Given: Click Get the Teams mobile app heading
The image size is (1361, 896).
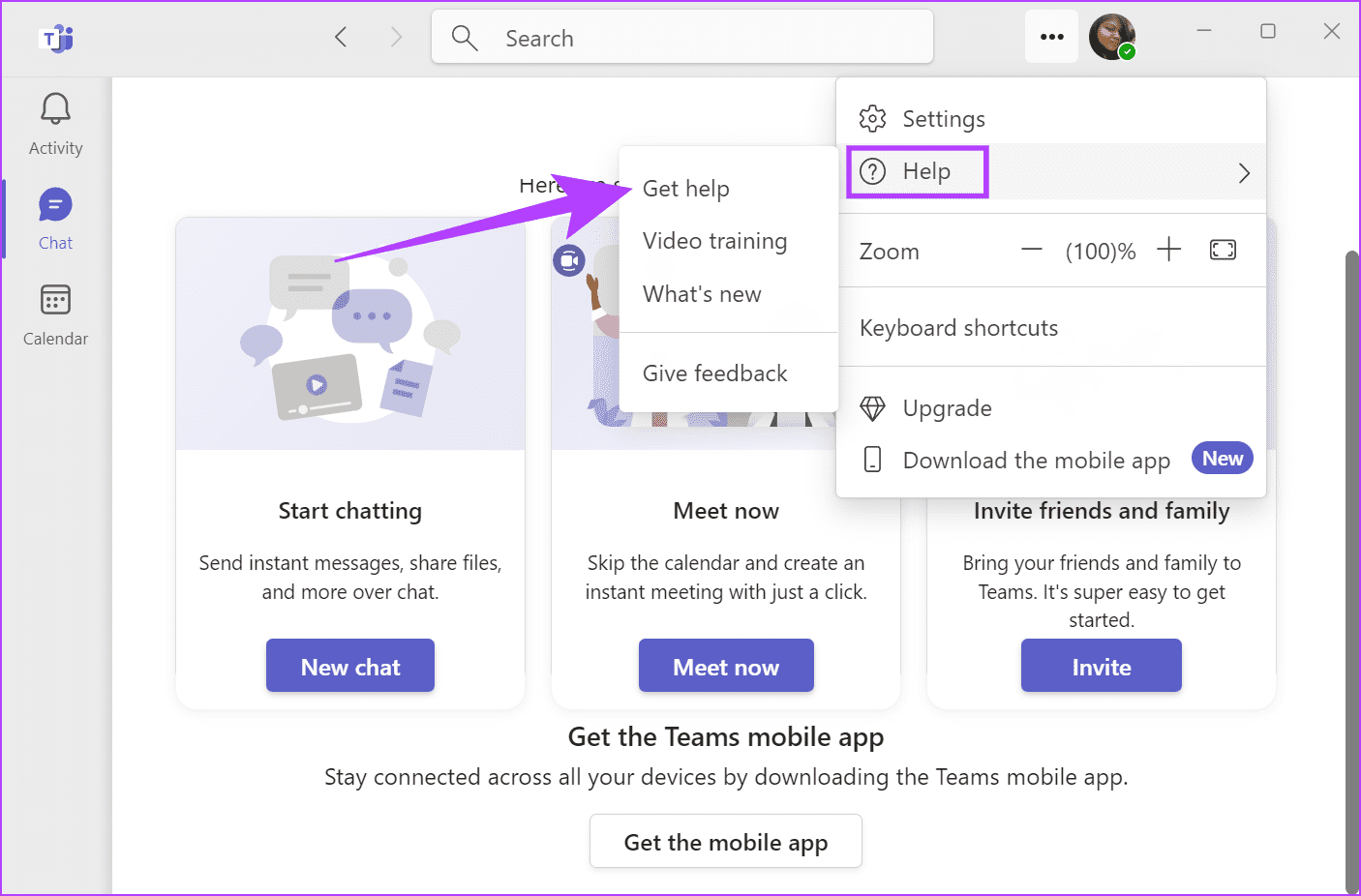Looking at the screenshot, I should (726, 737).
